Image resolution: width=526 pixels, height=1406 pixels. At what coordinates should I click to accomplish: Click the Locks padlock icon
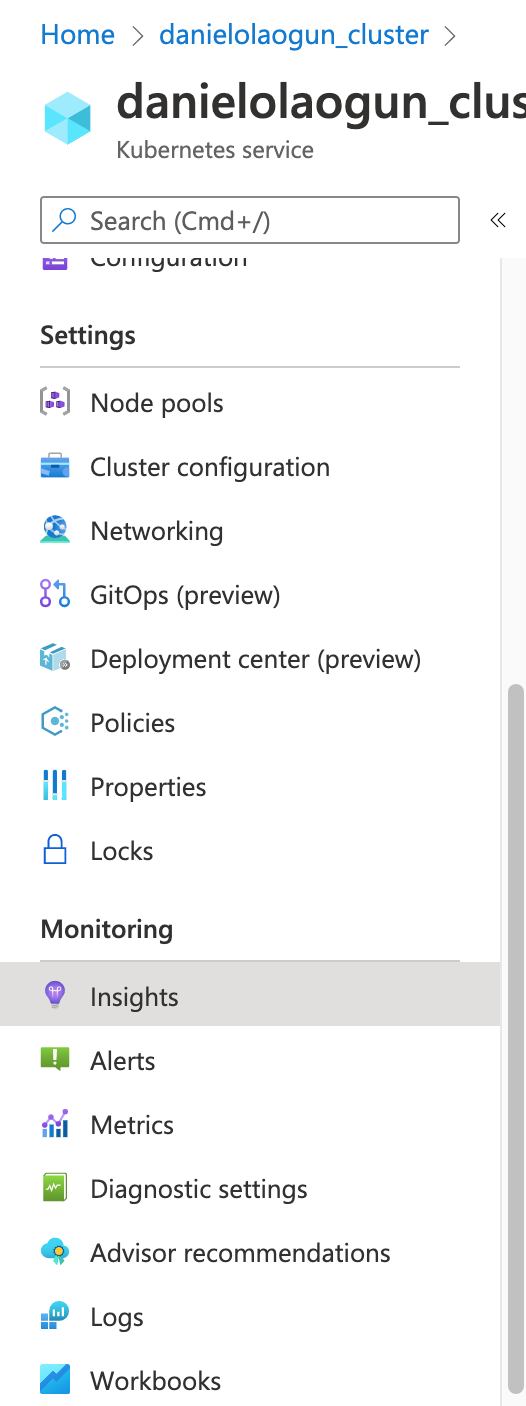(54, 851)
